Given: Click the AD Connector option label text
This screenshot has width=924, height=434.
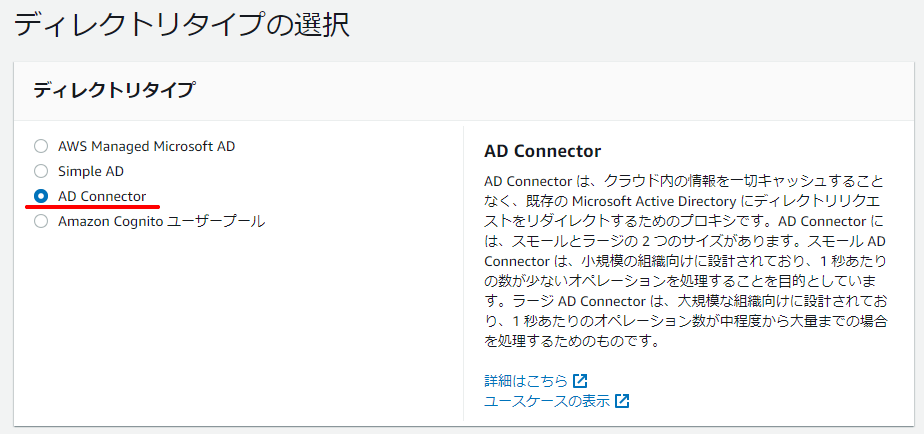Looking at the screenshot, I should coord(102,196).
